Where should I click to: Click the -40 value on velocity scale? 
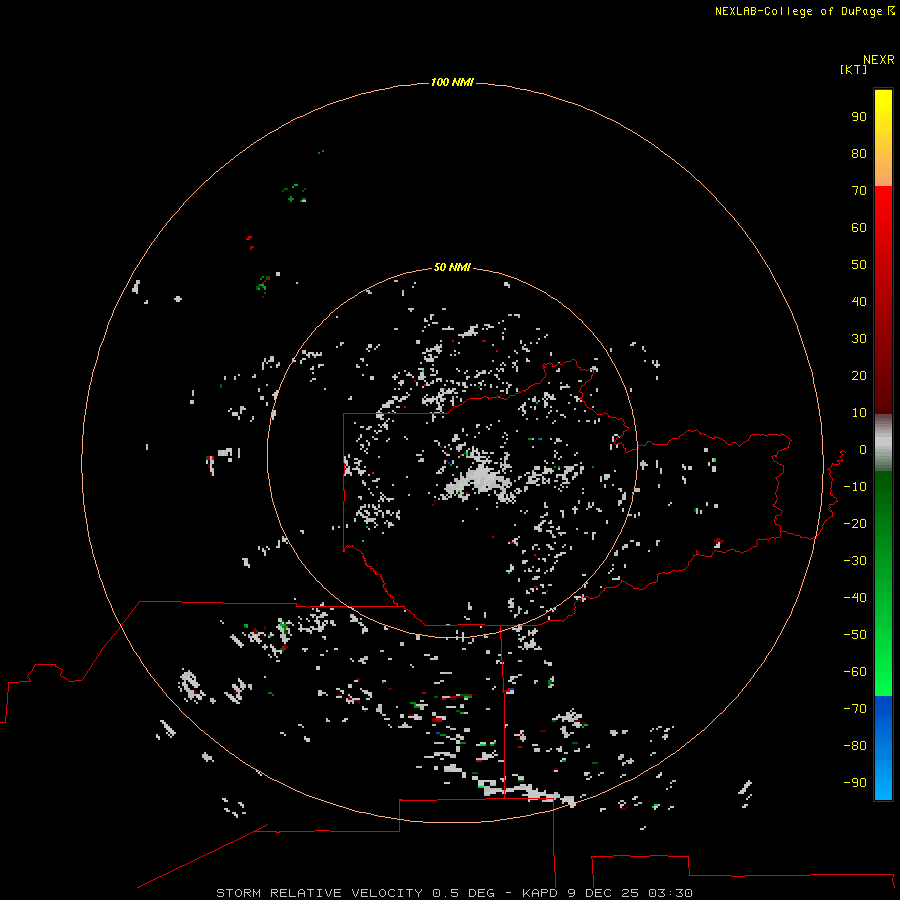[855, 598]
